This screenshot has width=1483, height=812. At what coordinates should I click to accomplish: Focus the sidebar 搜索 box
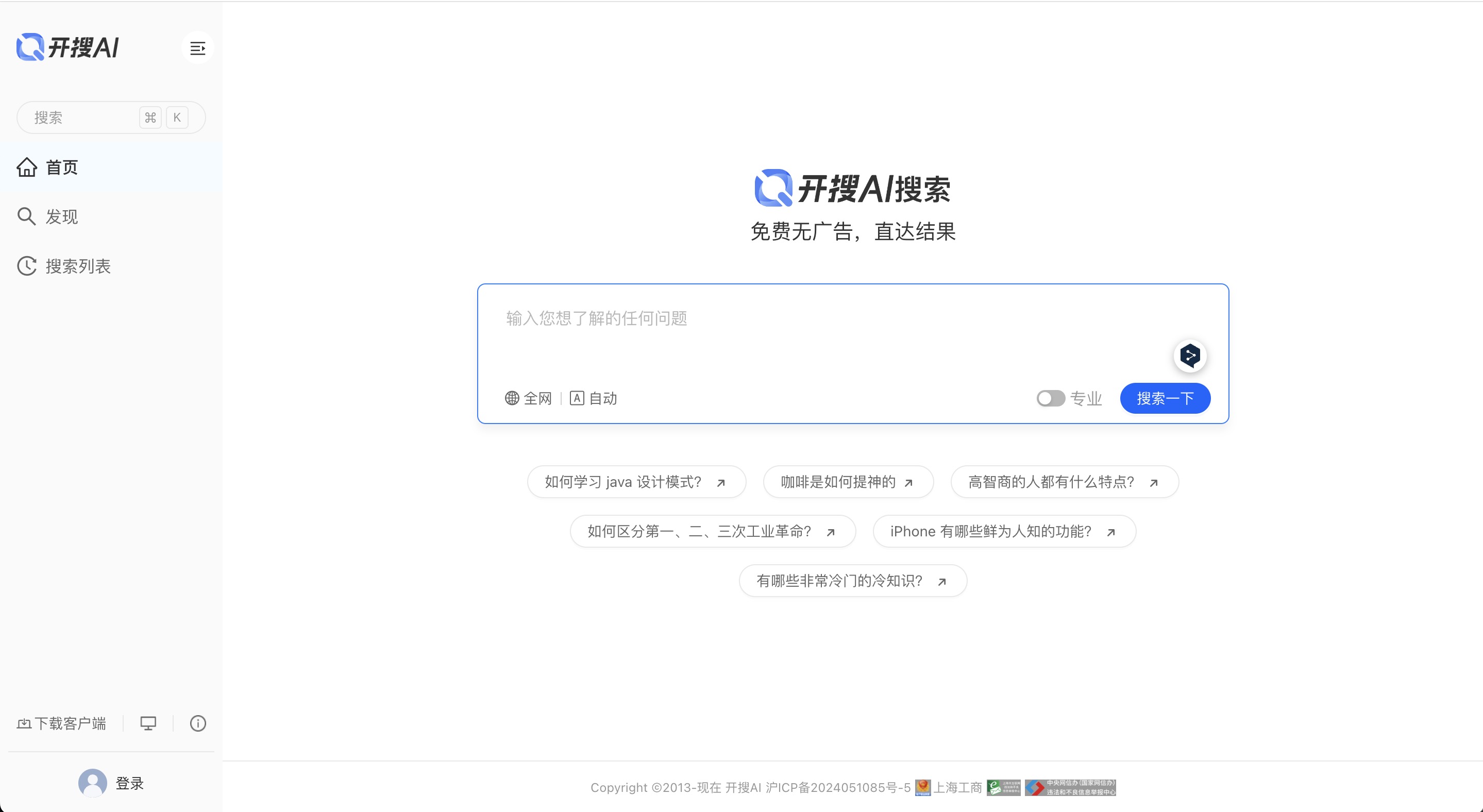point(111,117)
